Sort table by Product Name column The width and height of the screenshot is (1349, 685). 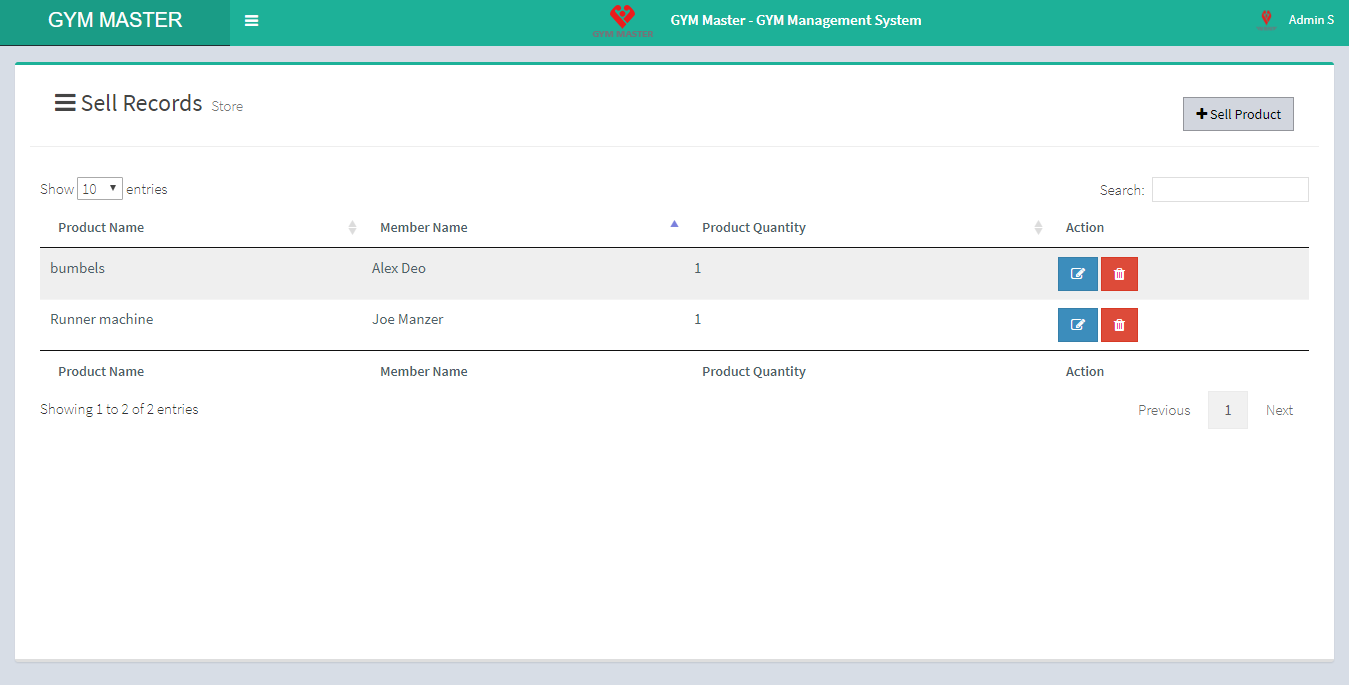tap(200, 228)
